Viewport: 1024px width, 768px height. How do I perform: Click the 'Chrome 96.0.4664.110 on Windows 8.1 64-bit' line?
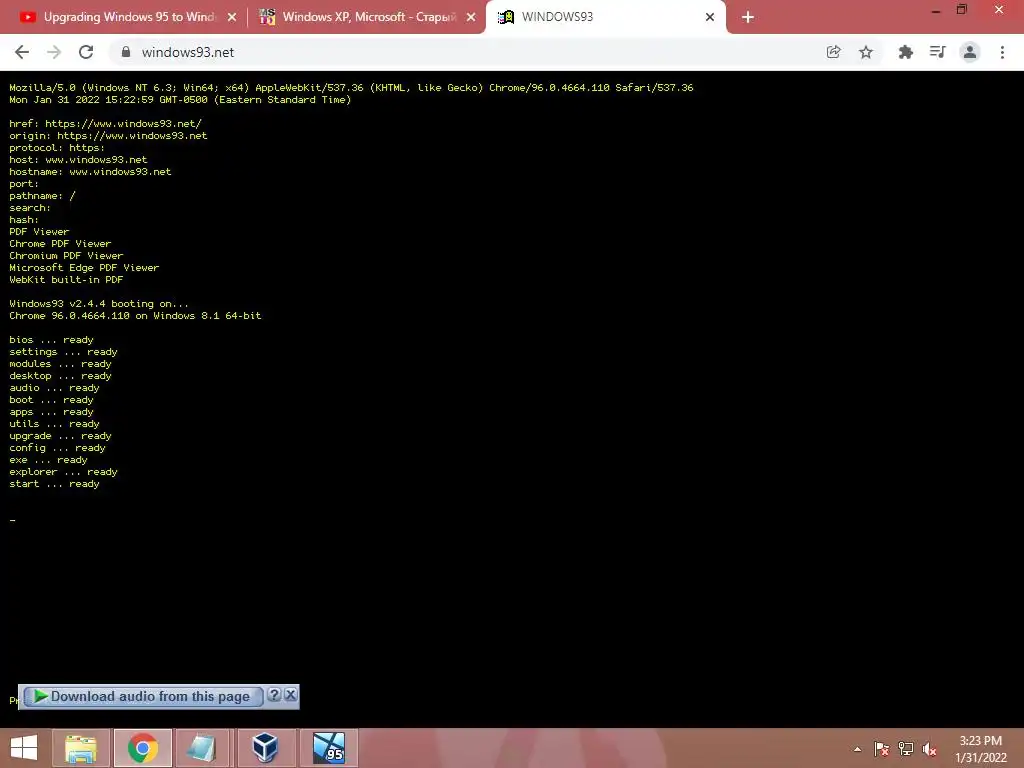coord(135,315)
